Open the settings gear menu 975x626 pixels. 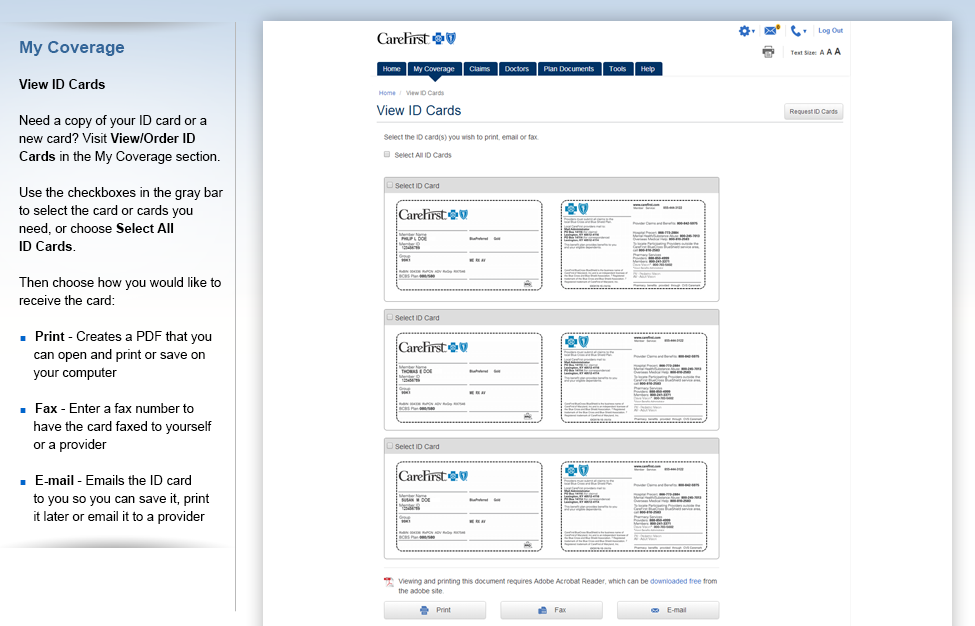click(746, 30)
